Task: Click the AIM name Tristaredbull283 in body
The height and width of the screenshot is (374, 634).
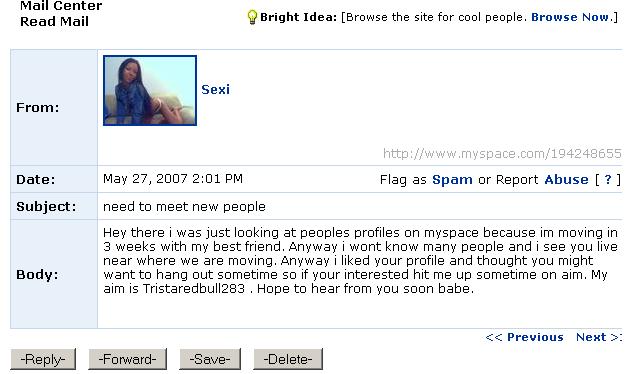Action: tap(194, 289)
